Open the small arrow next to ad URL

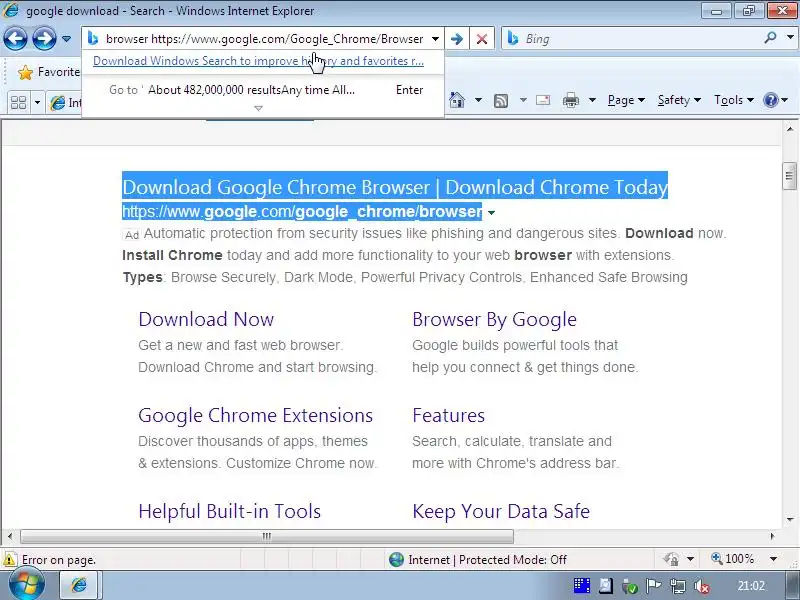tap(491, 213)
